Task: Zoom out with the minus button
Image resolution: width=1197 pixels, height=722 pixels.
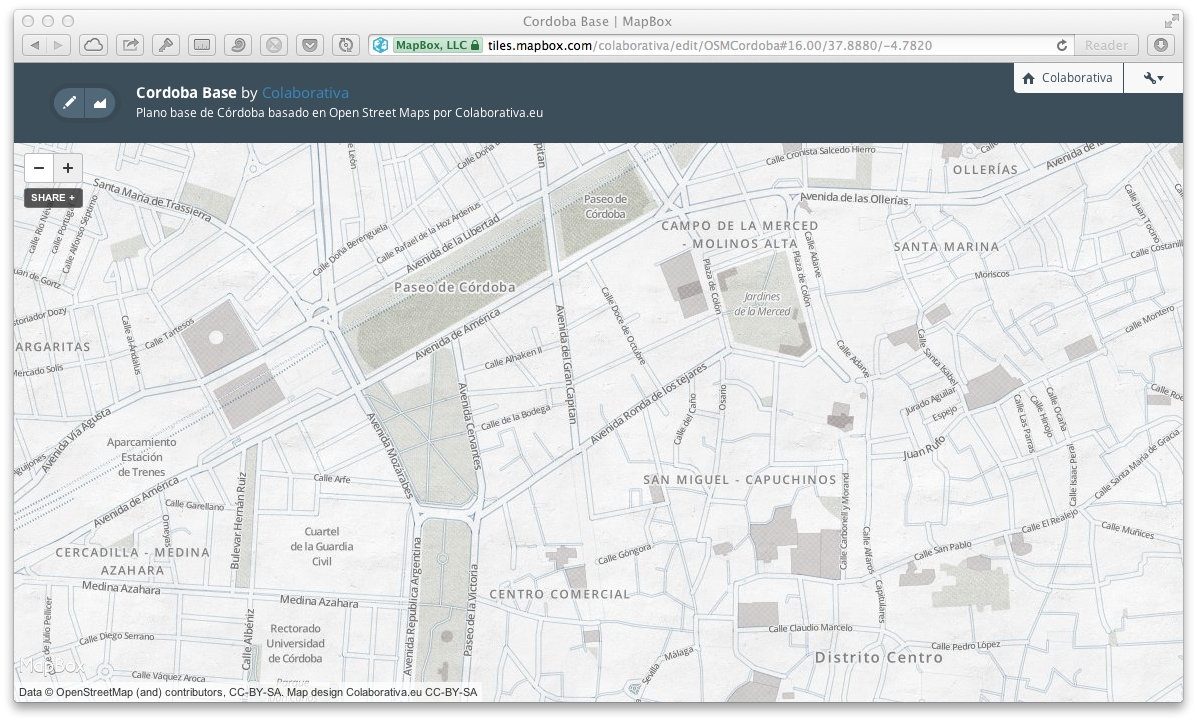Action: tap(38, 168)
